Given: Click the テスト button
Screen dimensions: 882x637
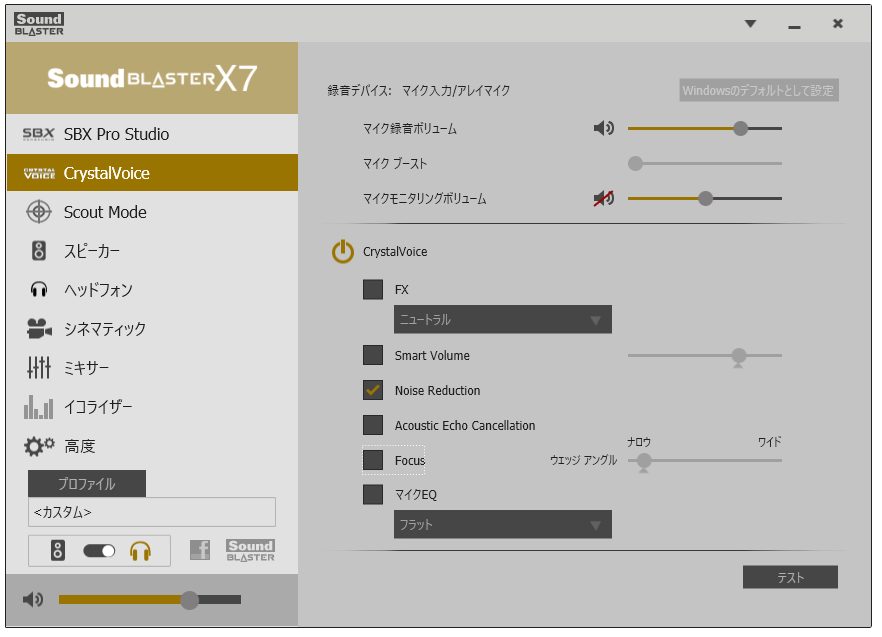Looking at the screenshot, I should [790, 577].
